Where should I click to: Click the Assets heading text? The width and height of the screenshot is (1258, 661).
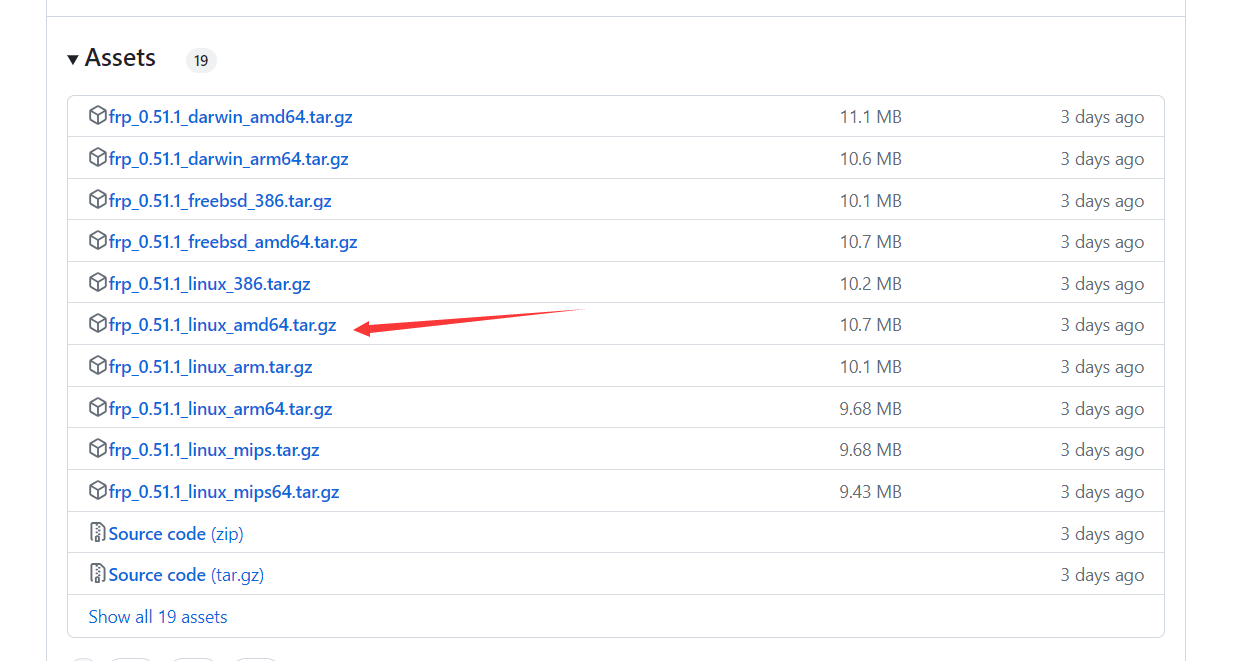click(120, 58)
